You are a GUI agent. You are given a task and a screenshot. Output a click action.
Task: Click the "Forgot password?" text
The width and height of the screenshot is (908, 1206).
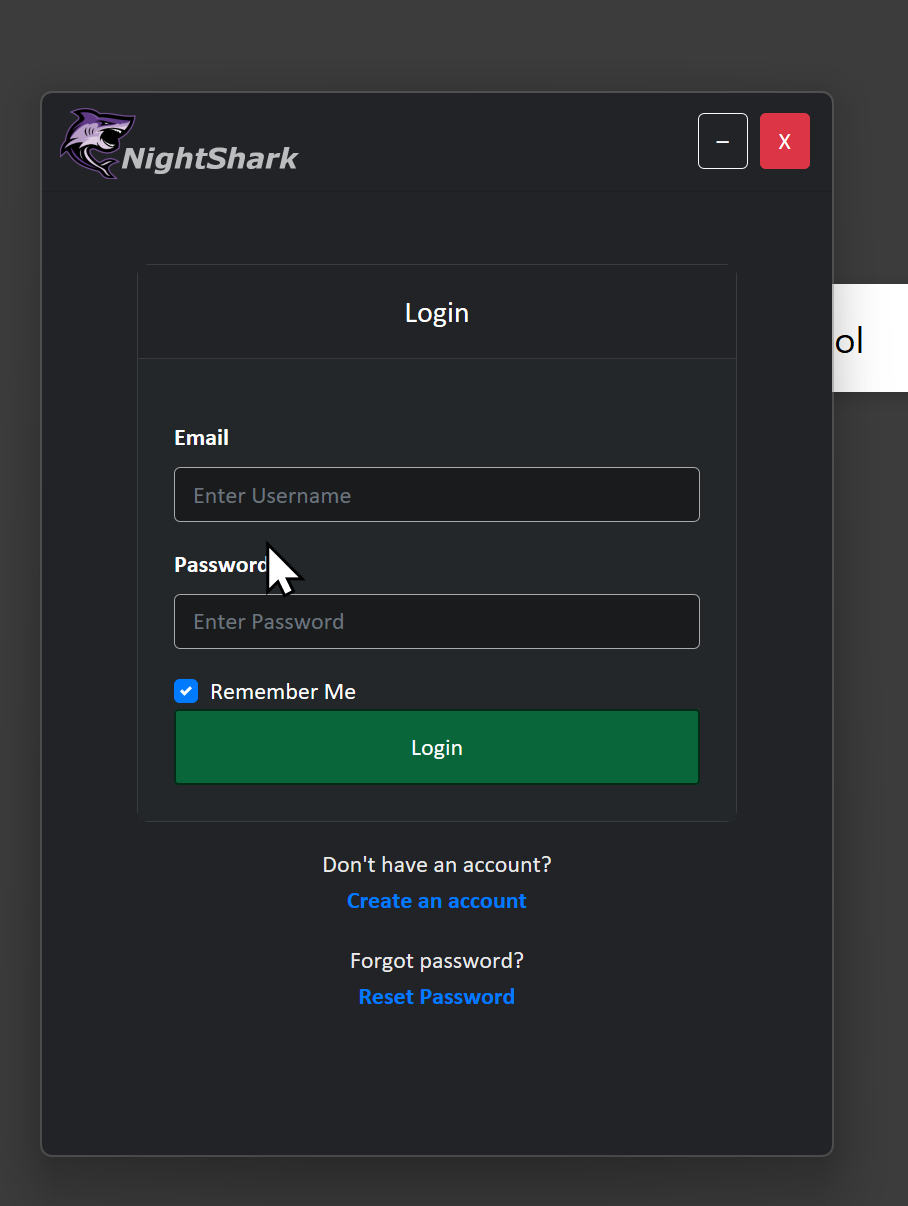point(437,961)
